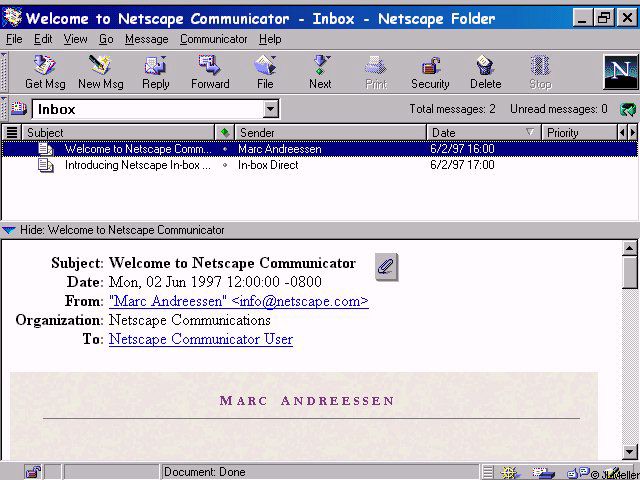
Task: Click the Netscape title bar application icon
Action: [12, 18]
